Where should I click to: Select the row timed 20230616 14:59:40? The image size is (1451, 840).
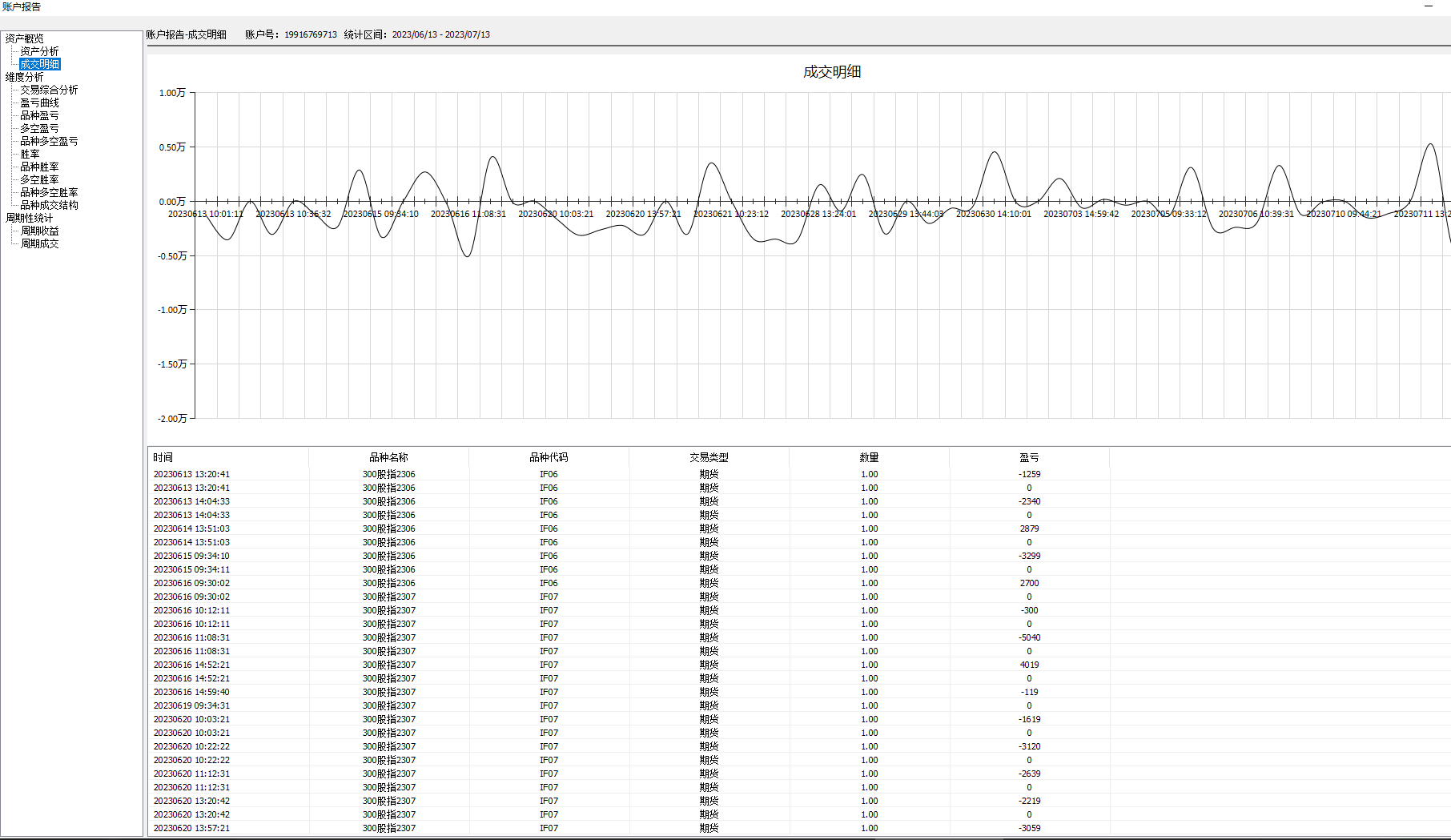click(x=191, y=692)
